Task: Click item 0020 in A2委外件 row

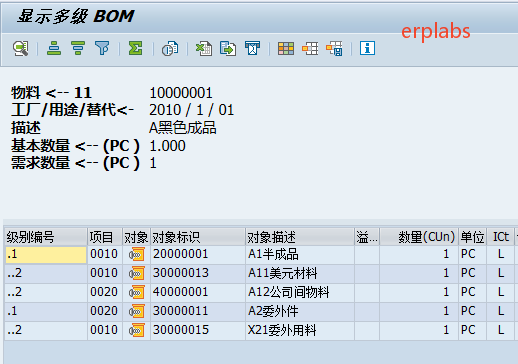Action: 104,311
